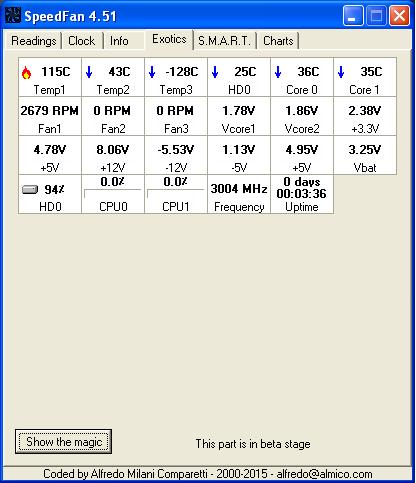Viewport: 416px width, 483px height.
Task: Open the Readings tab
Action: pos(34,41)
